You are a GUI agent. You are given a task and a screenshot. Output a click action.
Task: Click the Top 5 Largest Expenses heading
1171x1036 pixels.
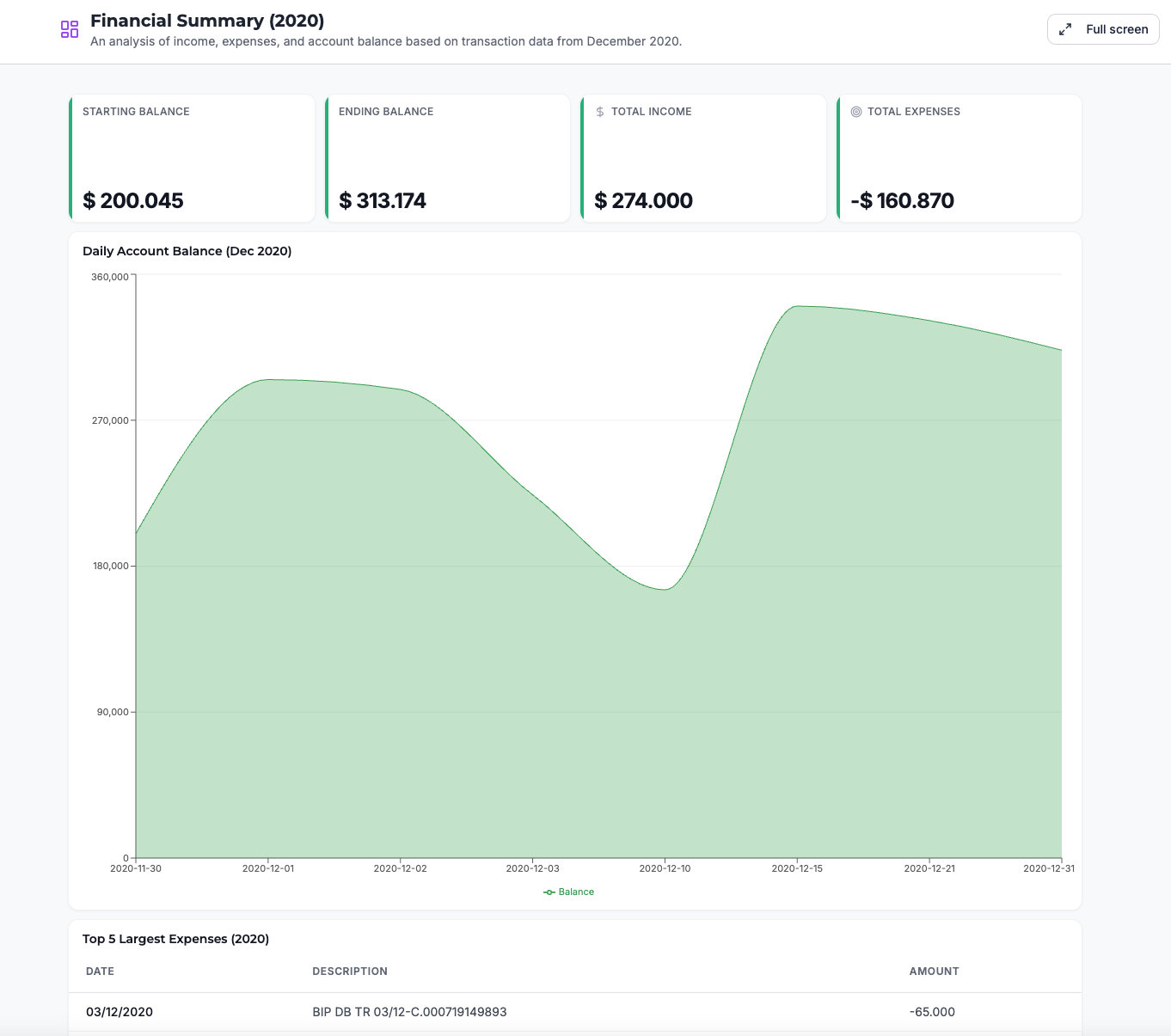175,939
